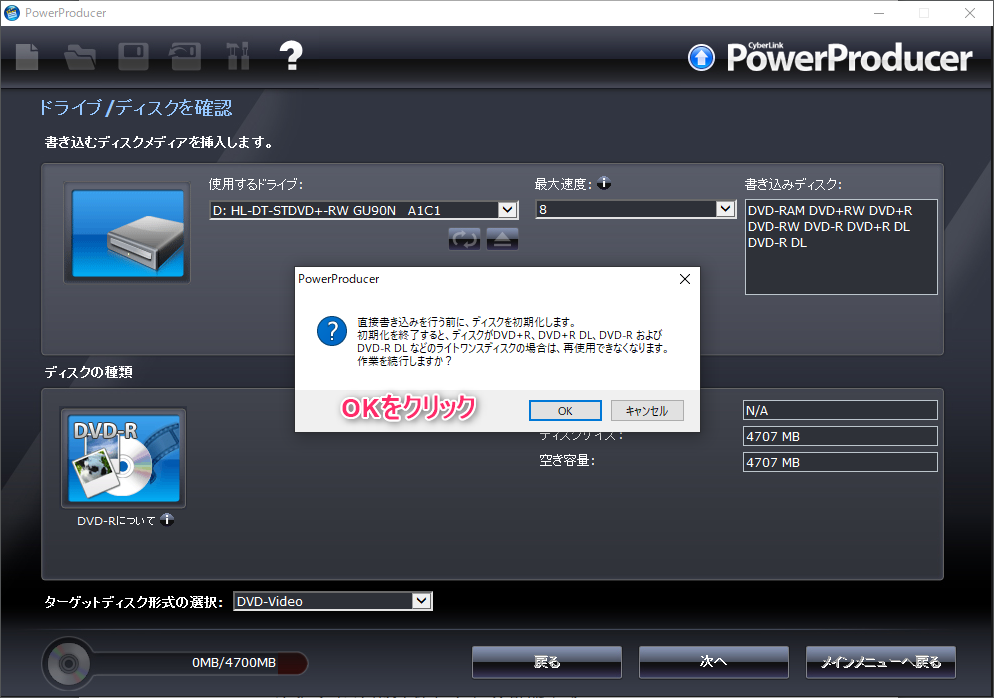Click the 空き容量 4707 MB field

pos(840,462)
